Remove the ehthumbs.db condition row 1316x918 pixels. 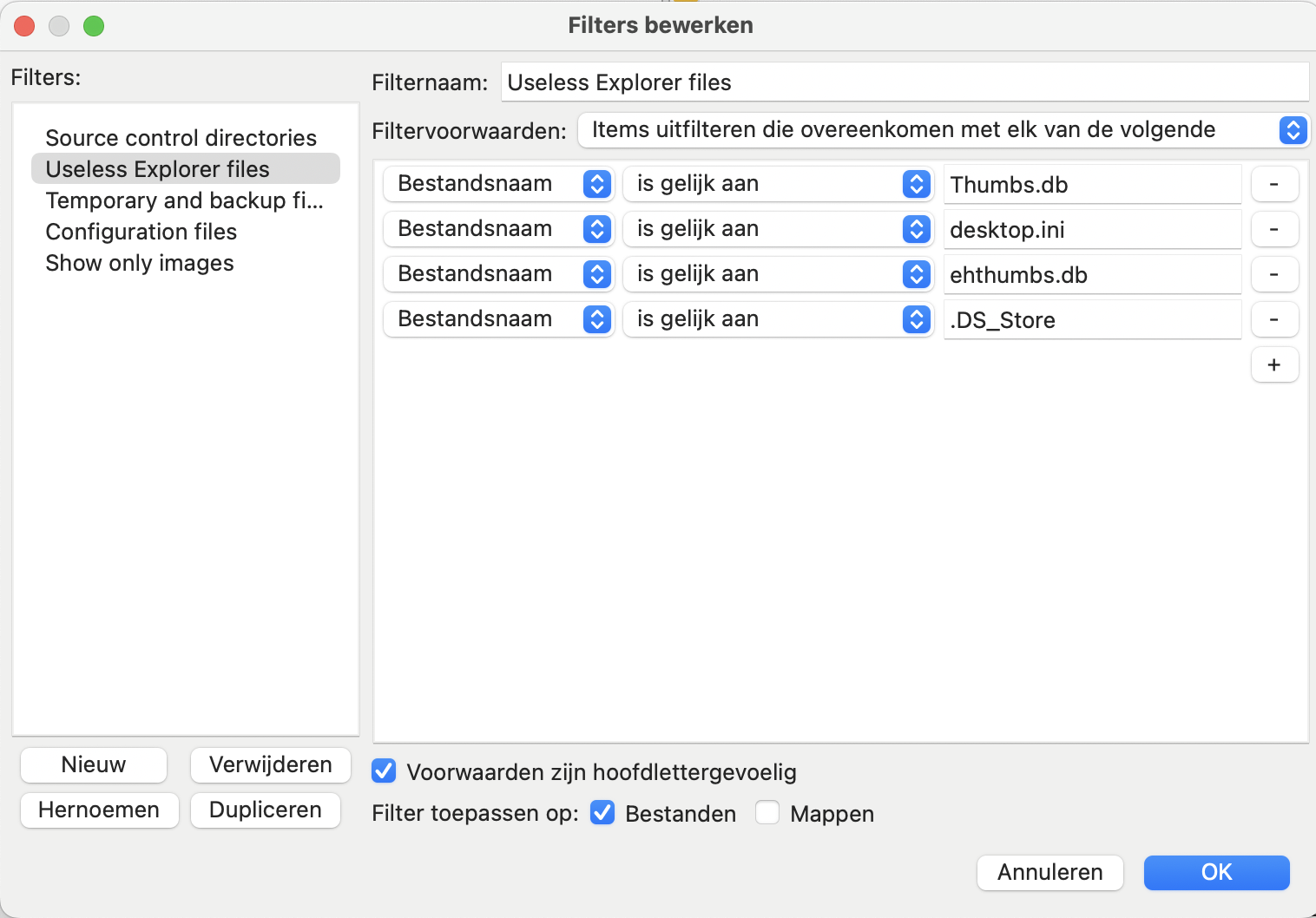(x=1273, y=274)
